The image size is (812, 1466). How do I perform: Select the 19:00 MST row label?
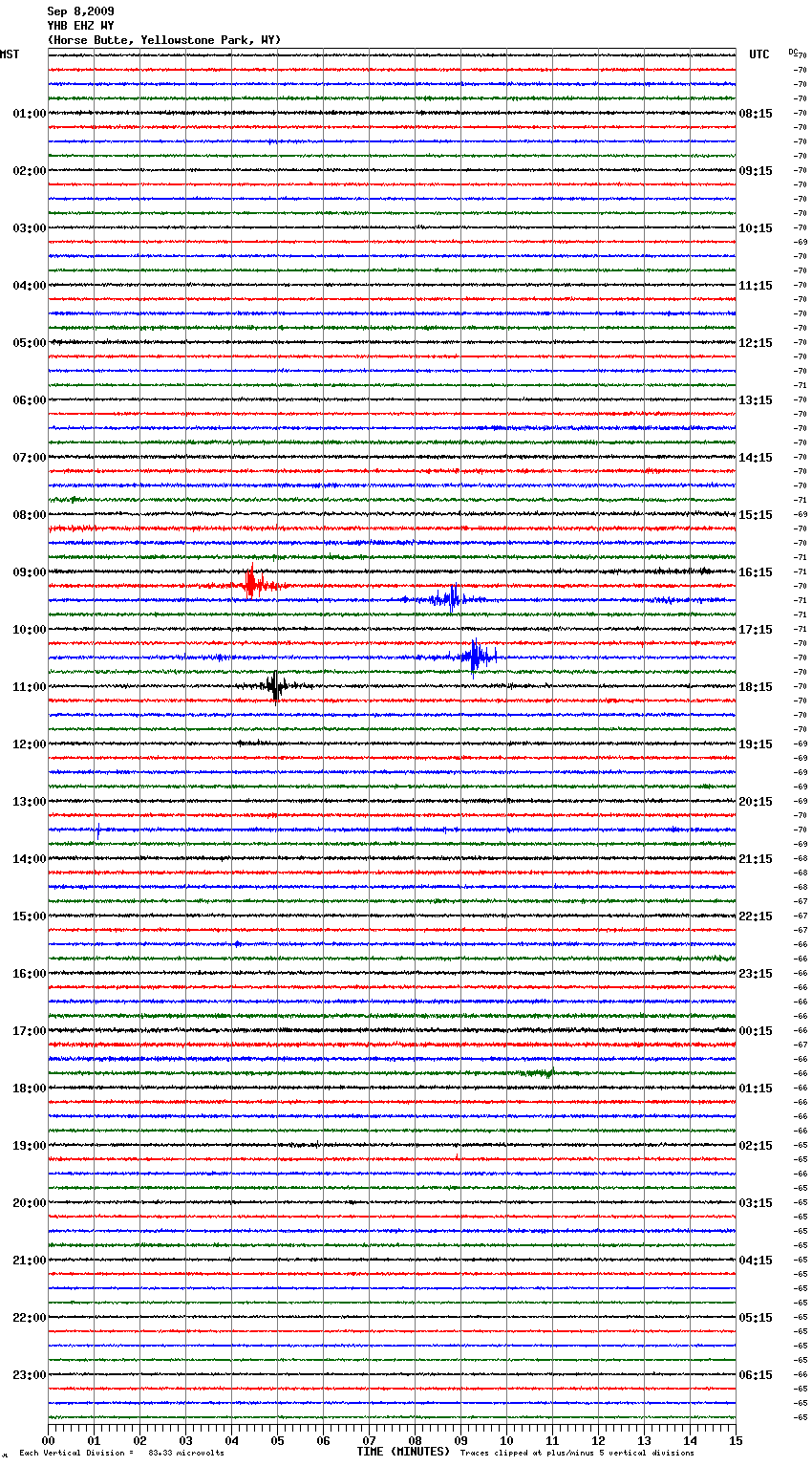pyautogui.click(x=29, y=1146)
